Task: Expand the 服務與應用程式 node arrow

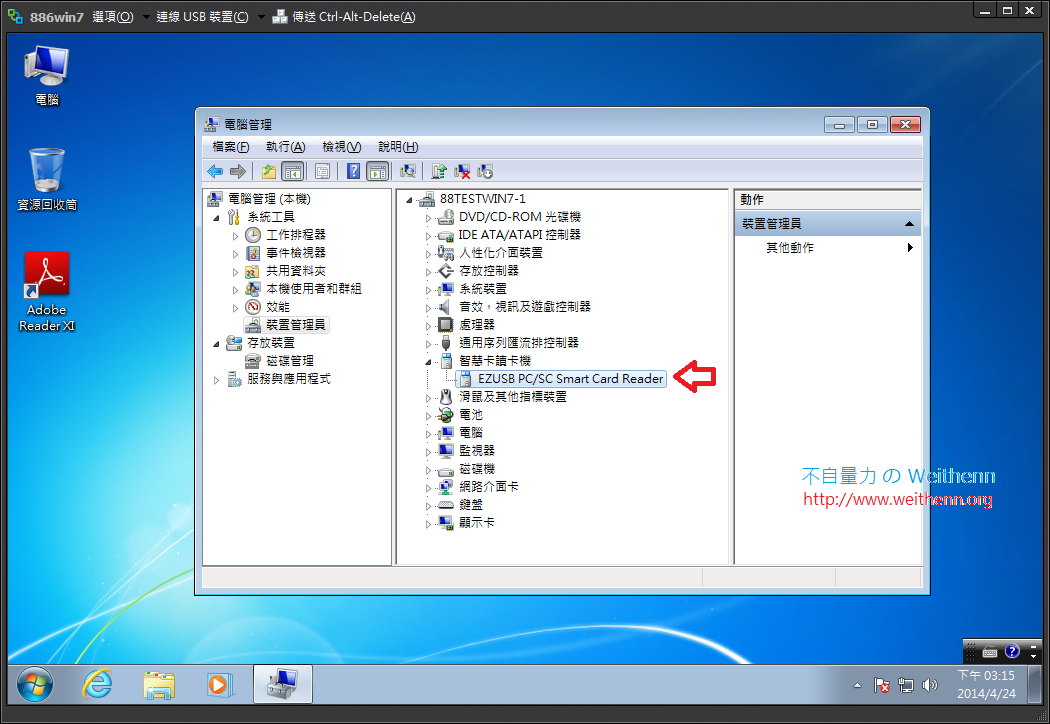Action: [216, 380]
